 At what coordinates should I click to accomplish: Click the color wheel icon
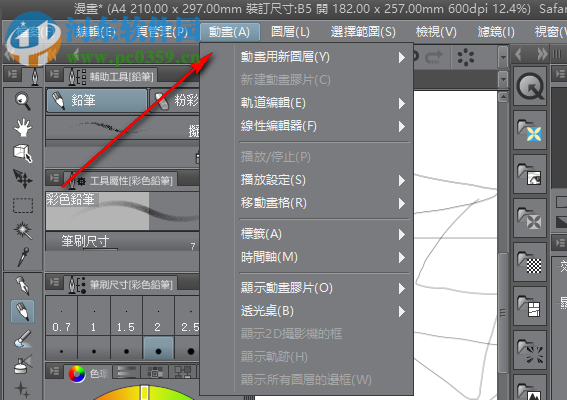[77, 374]
